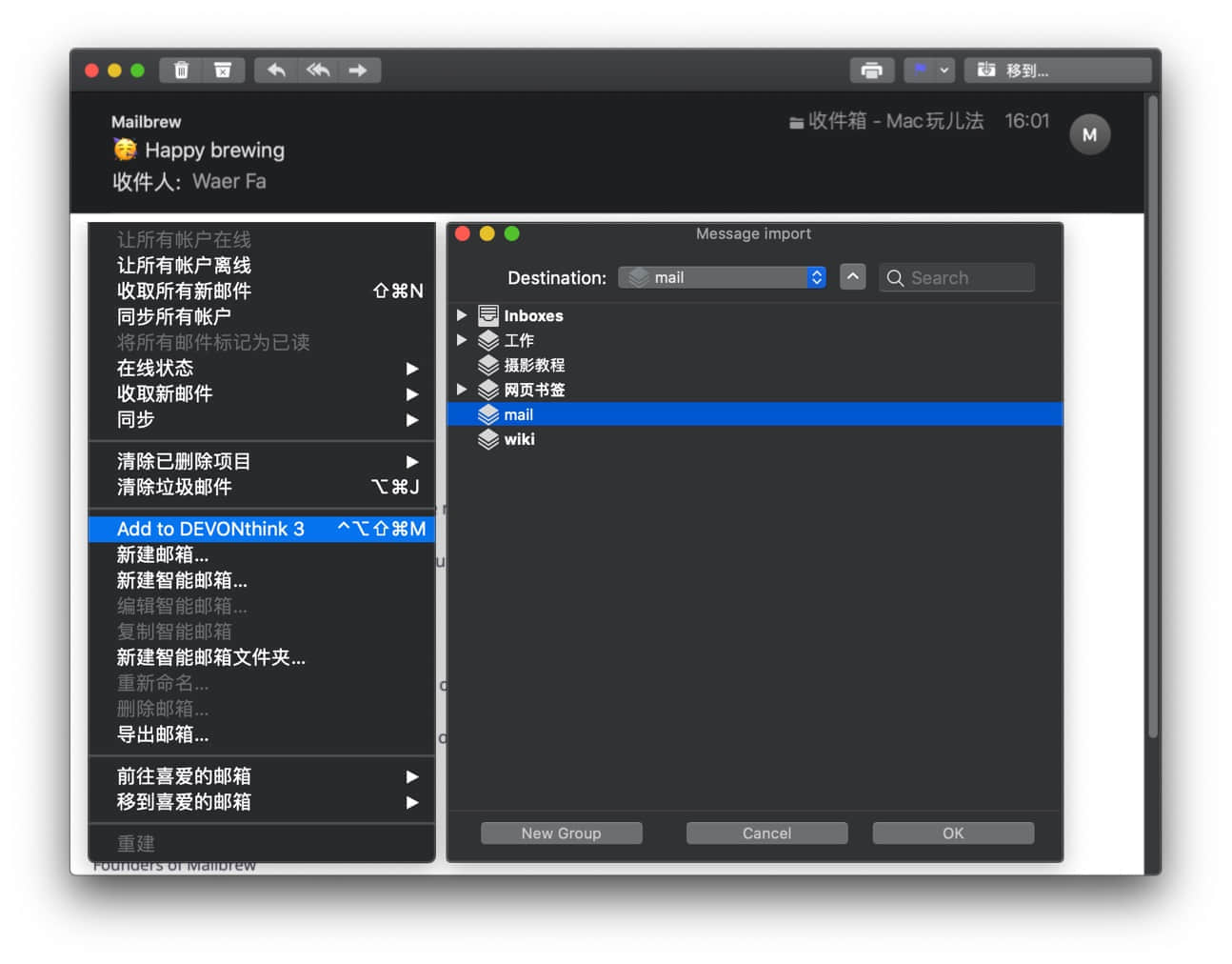Click the Happy brewing subject line

click(214, 151)
